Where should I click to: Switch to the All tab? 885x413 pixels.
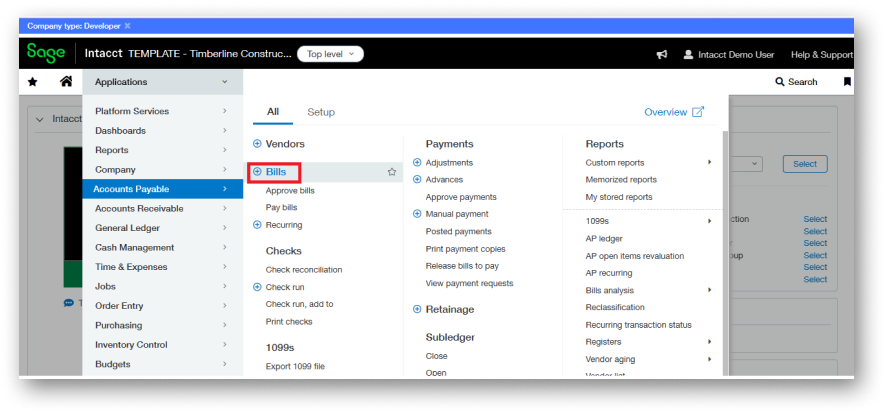(273, 112)
